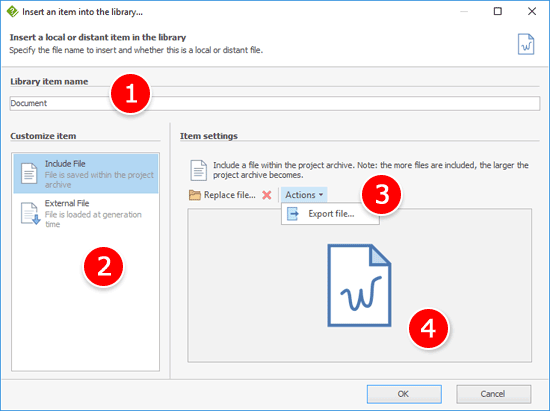Click the External File download icon
550x411 pixels.
[30, 213]
